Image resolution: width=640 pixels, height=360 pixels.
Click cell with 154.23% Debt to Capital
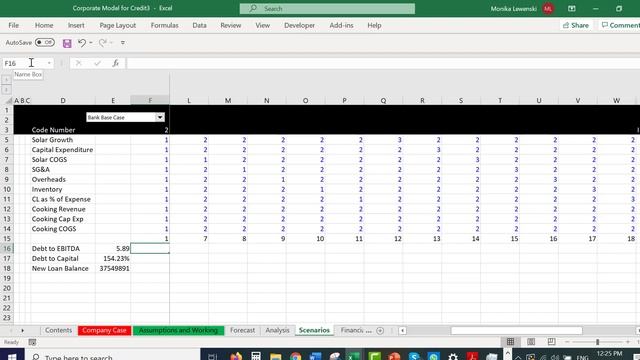113,258
